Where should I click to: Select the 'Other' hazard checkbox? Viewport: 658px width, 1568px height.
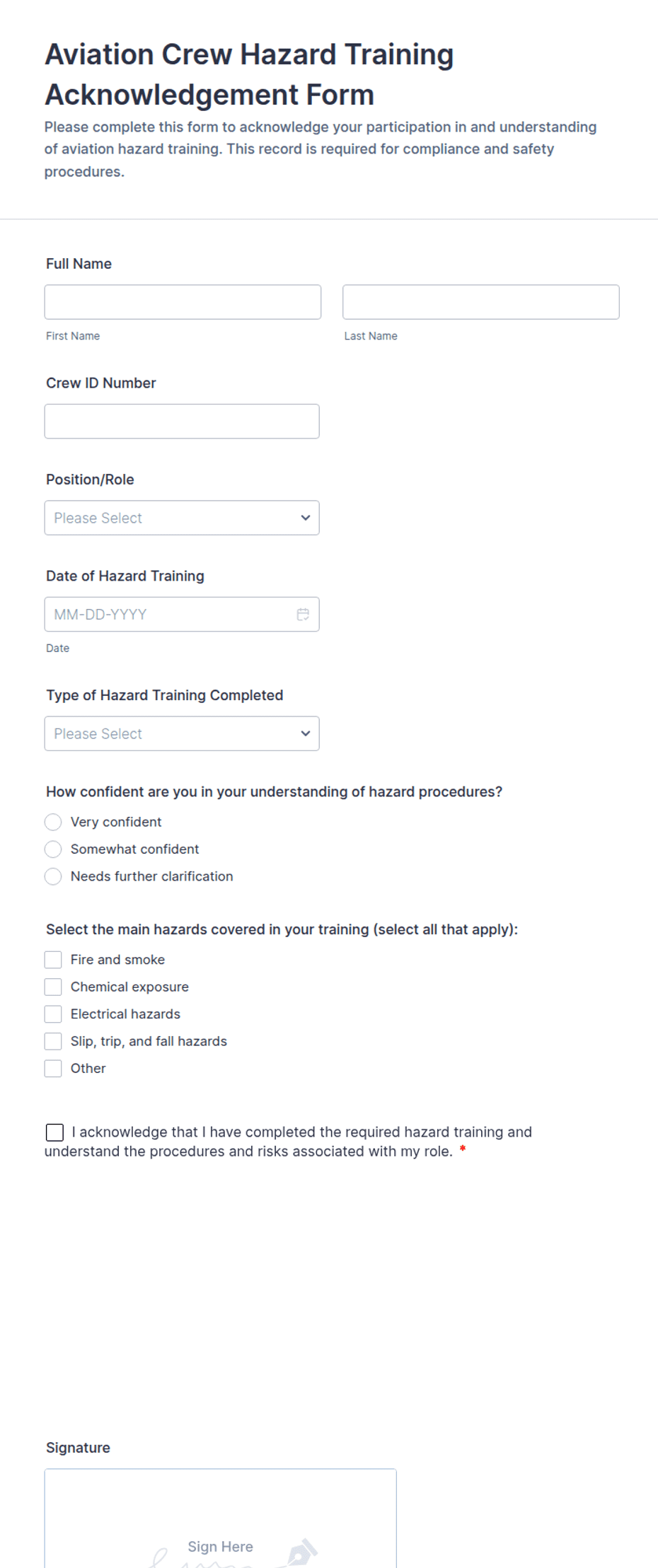[x=53, y=1068]
